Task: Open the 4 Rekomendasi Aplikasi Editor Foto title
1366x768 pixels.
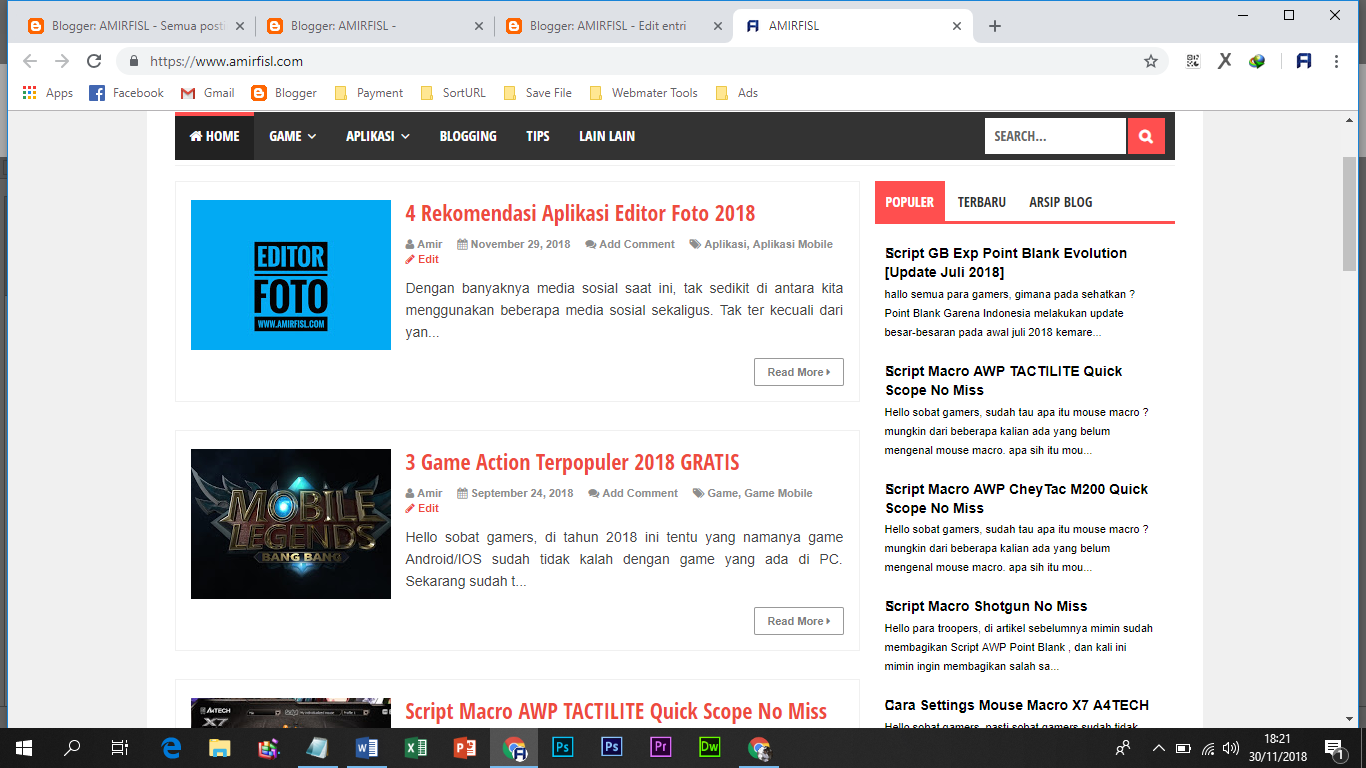Action: coord(580,213)
